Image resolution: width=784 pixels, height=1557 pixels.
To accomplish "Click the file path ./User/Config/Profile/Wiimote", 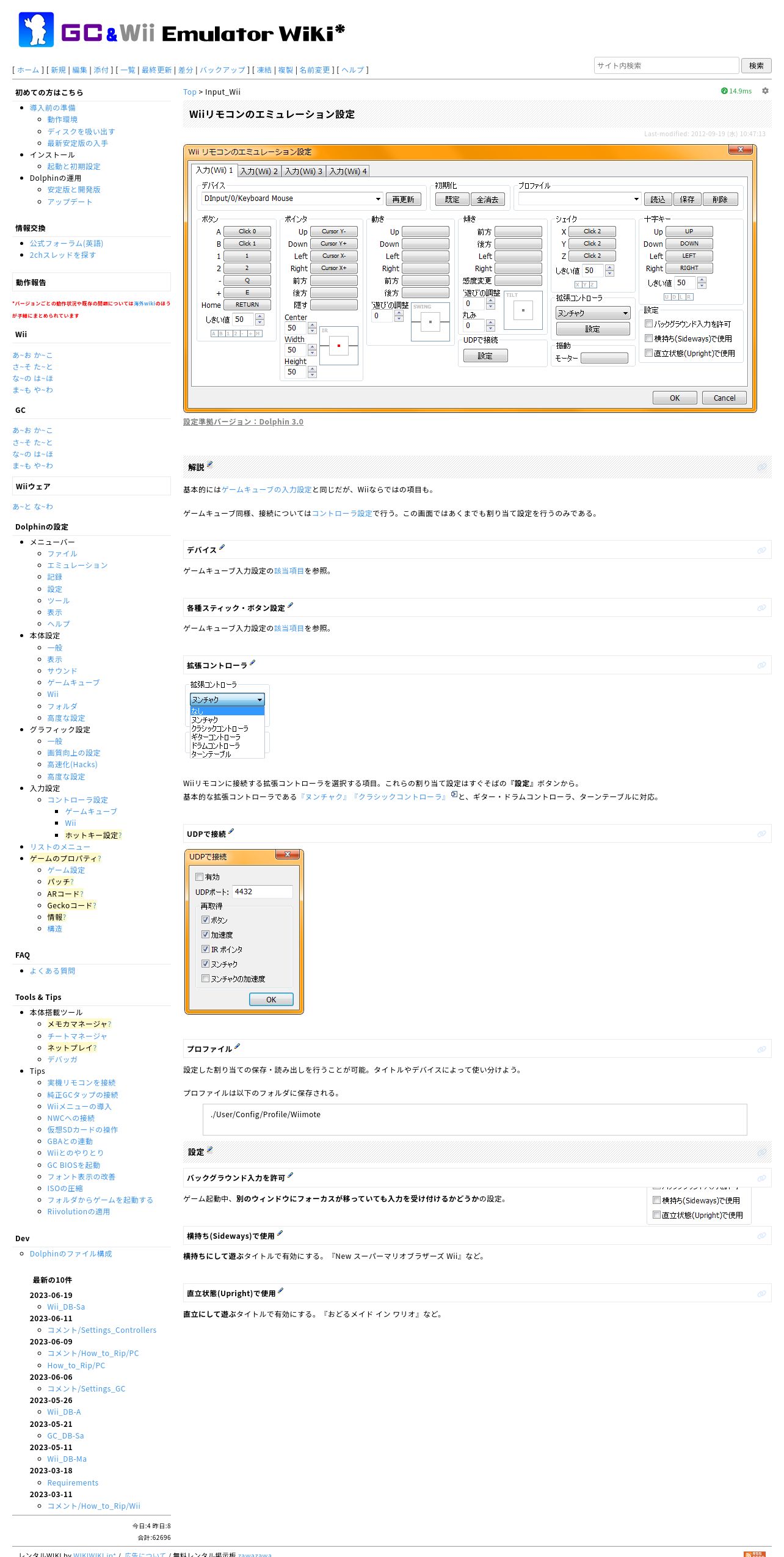I will point(266,1114).
